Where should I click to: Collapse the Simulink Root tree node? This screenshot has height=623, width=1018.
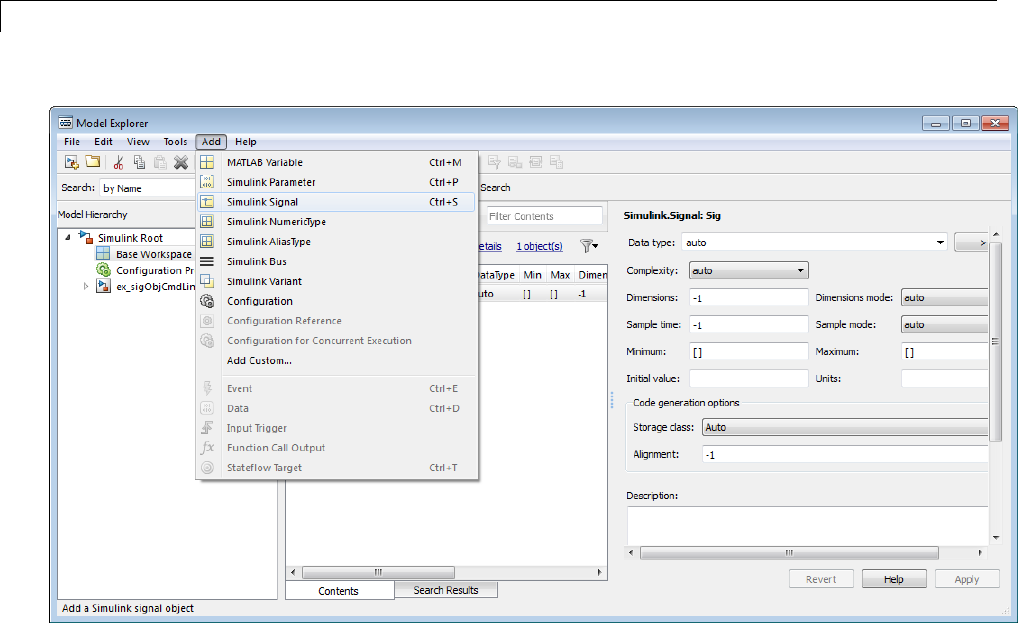[x=68, y=238]
